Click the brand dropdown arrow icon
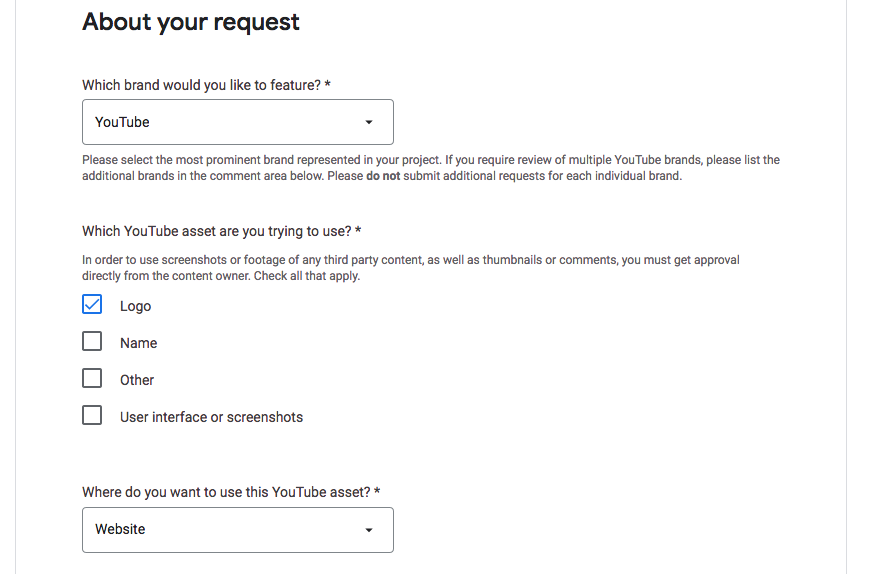 click(x=369, y=122)
